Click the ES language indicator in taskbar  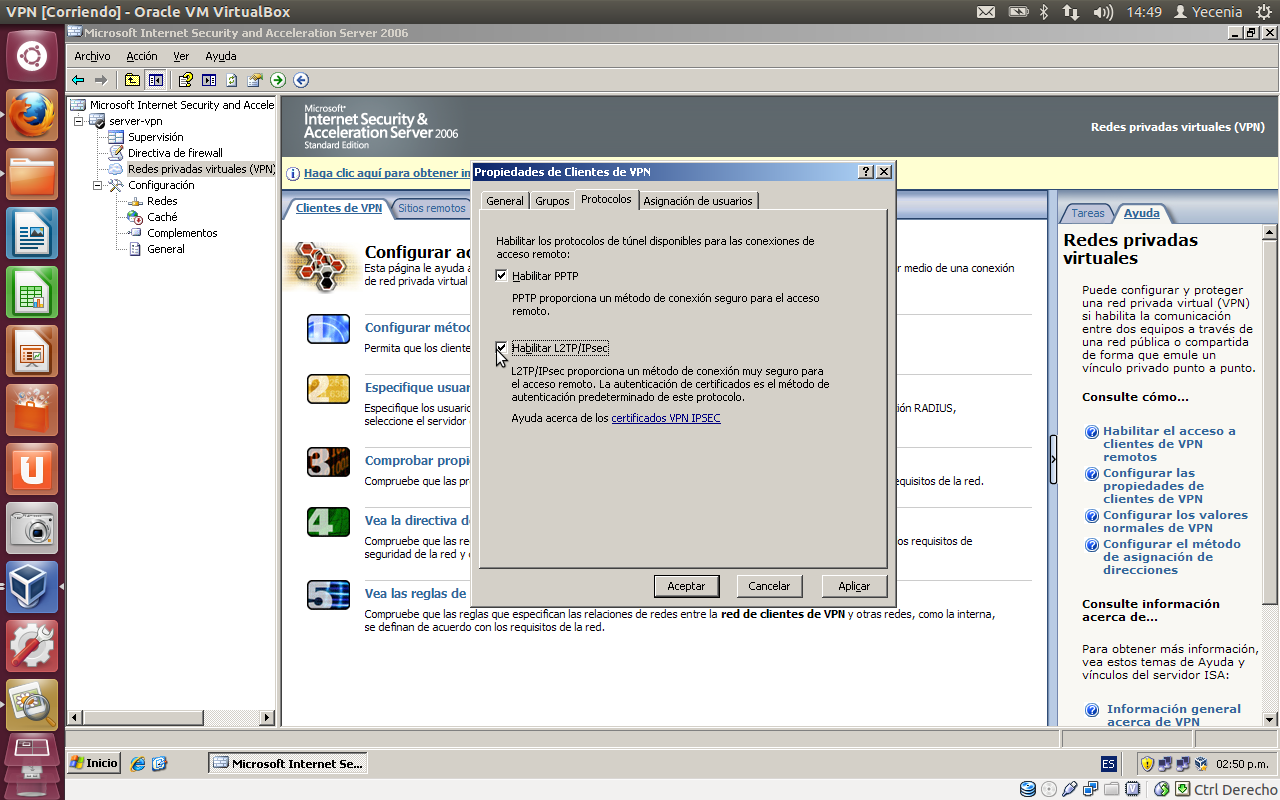(x=1108, y=764)
